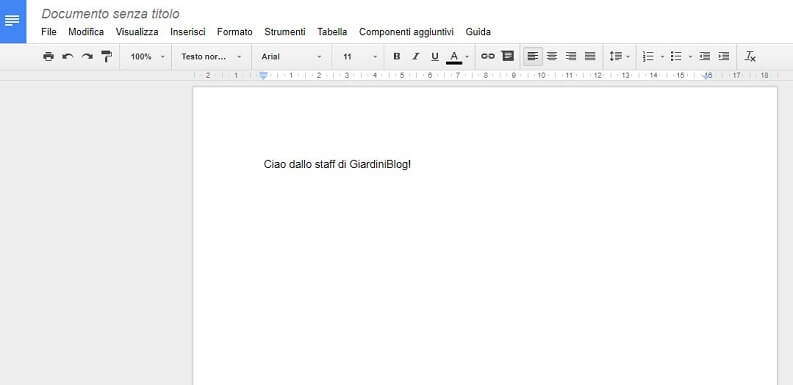Open the font size 11 dropdown
Viewport: 793px width, 385px height.
[360, 57]
